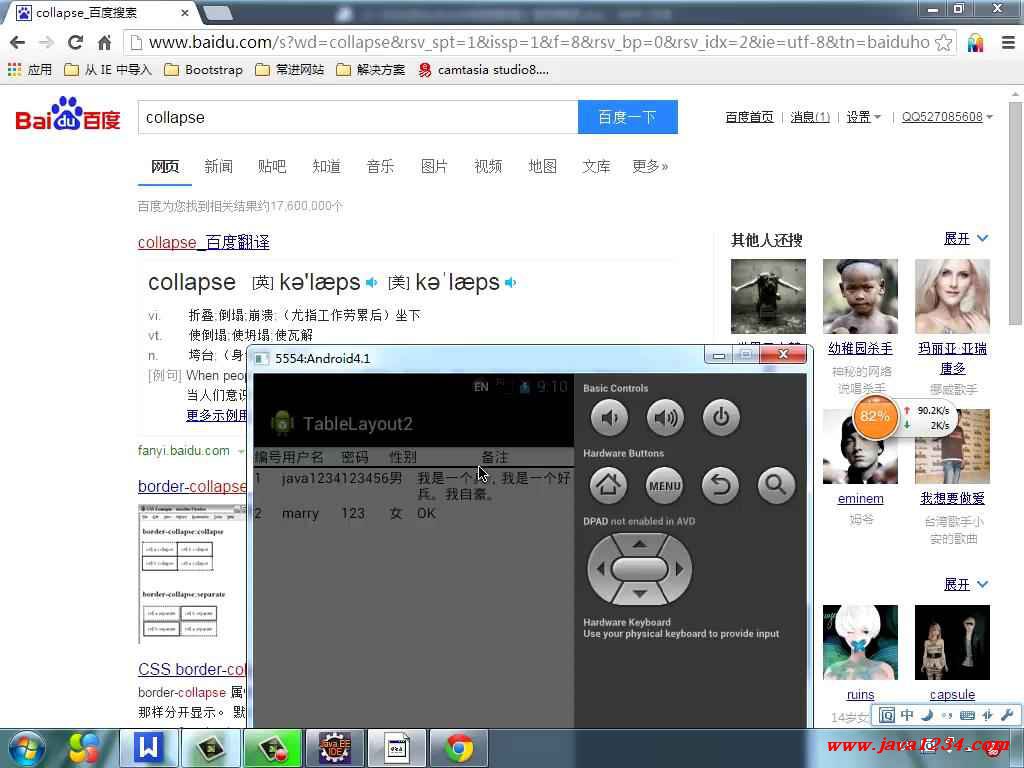Go back in Chrome browser
Screen dimensions: 1024x768
pos(18,42)
